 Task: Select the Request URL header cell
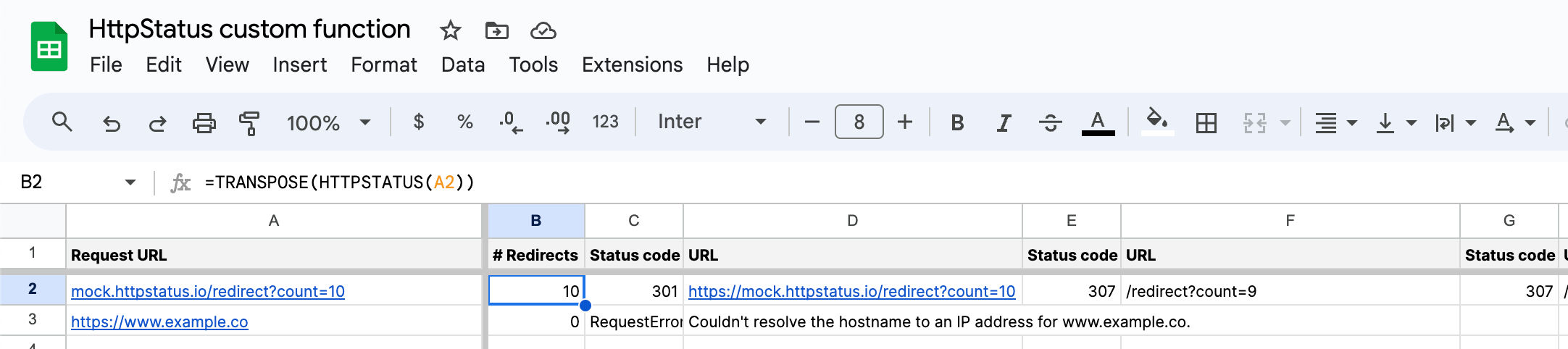(x=274, y=254)
